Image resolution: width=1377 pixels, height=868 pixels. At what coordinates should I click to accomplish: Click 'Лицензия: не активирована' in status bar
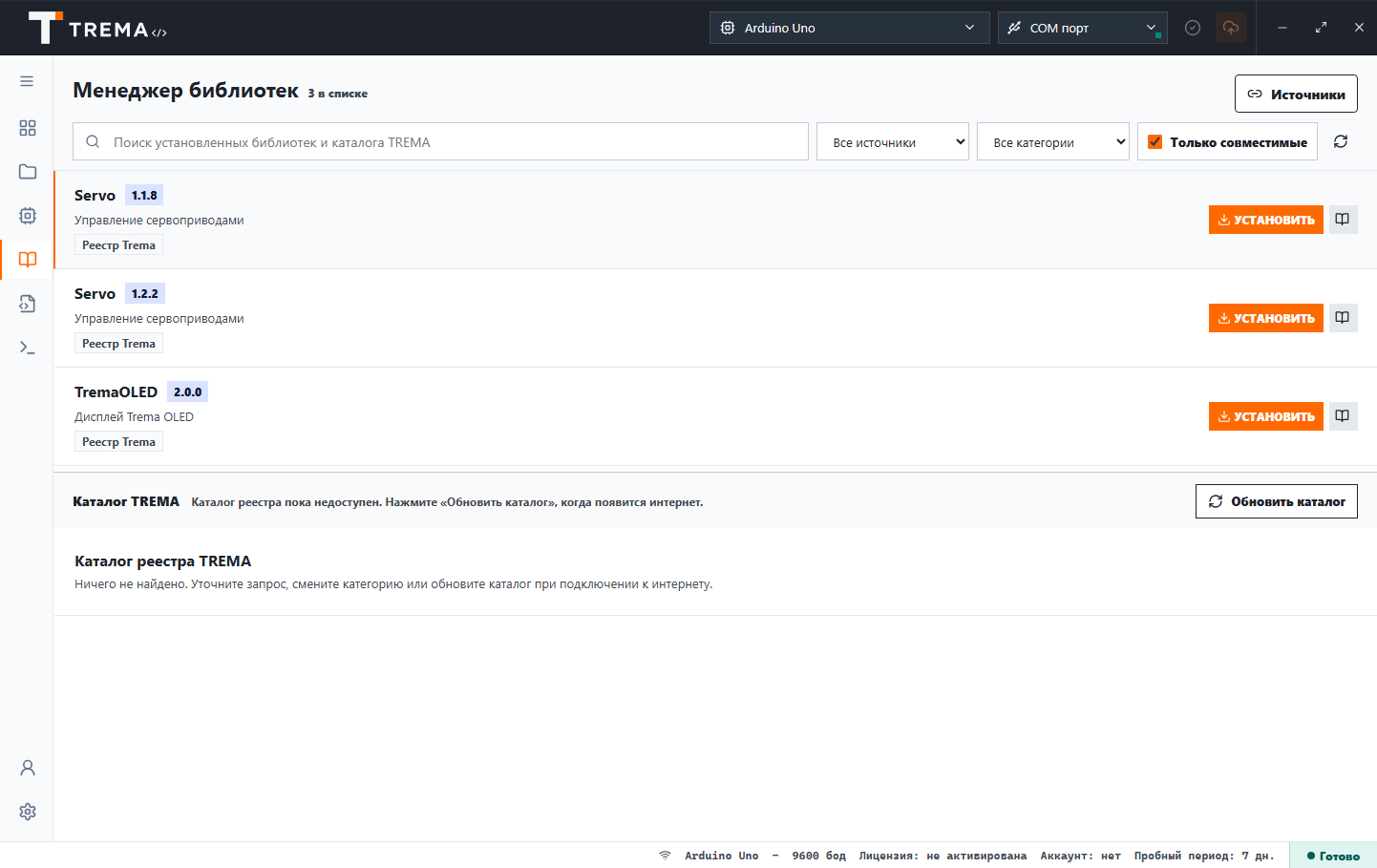943,856
